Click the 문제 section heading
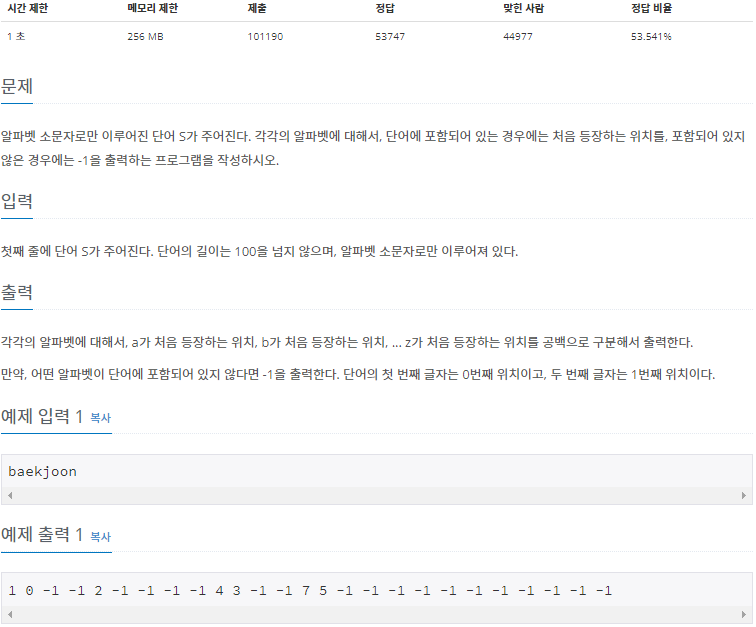 [x=17, y=86]
